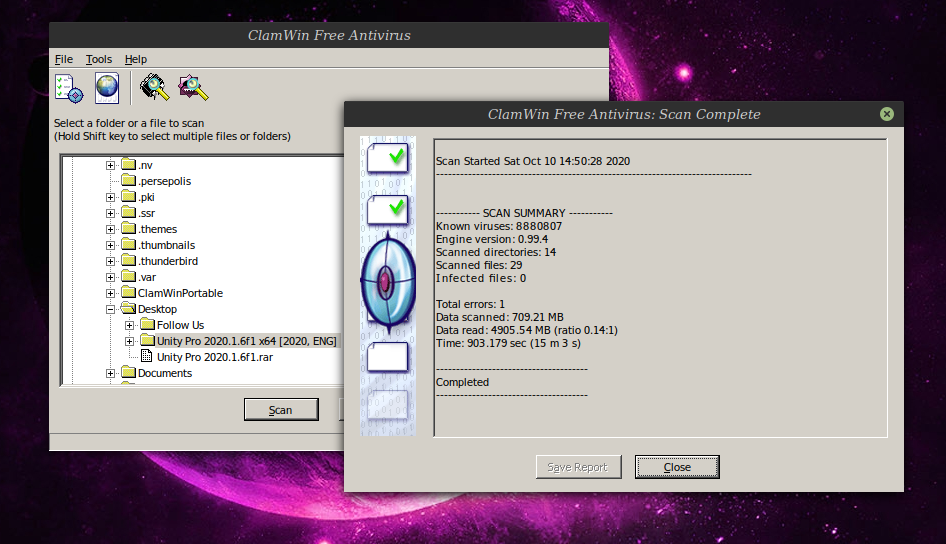Image resolution: width=946 pixels, height=544 pixels.
Task: Select the .var folder label
Action: pos(147,277)
